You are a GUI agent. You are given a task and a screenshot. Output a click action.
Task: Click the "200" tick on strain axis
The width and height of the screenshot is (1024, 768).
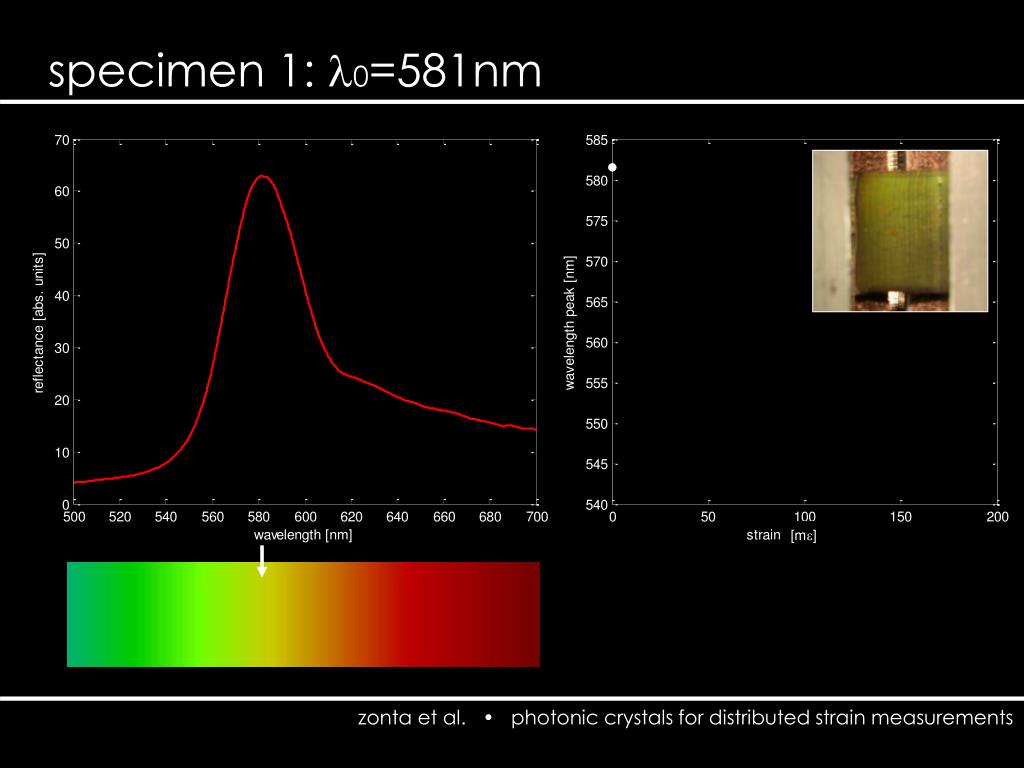tap(997, 517)
